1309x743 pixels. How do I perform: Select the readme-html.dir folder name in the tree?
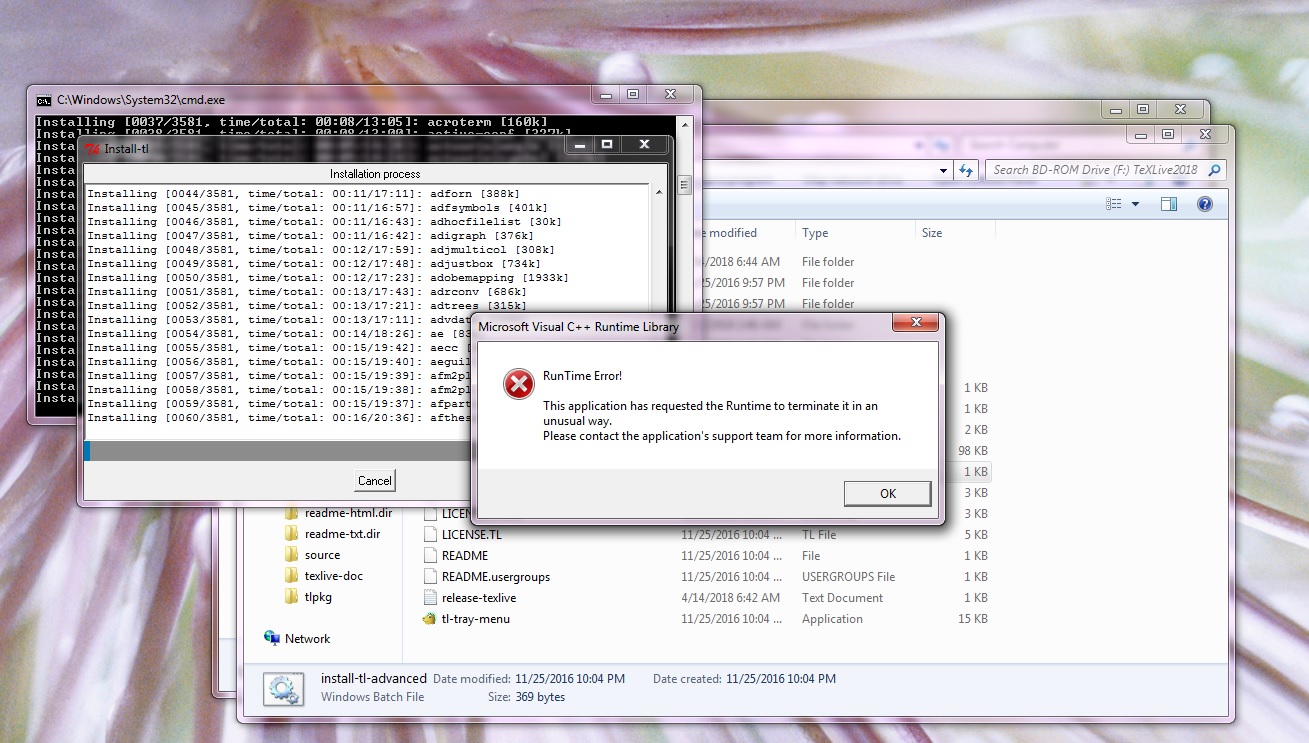point(349,513)
